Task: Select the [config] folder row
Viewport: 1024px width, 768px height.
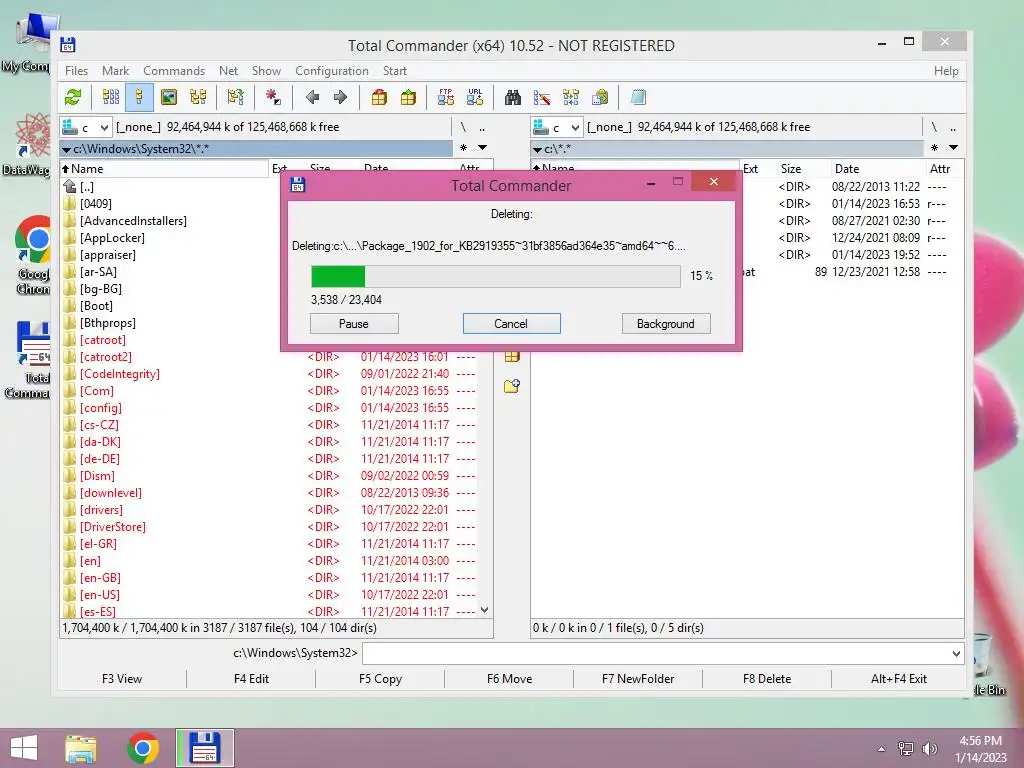Action: 269,408
